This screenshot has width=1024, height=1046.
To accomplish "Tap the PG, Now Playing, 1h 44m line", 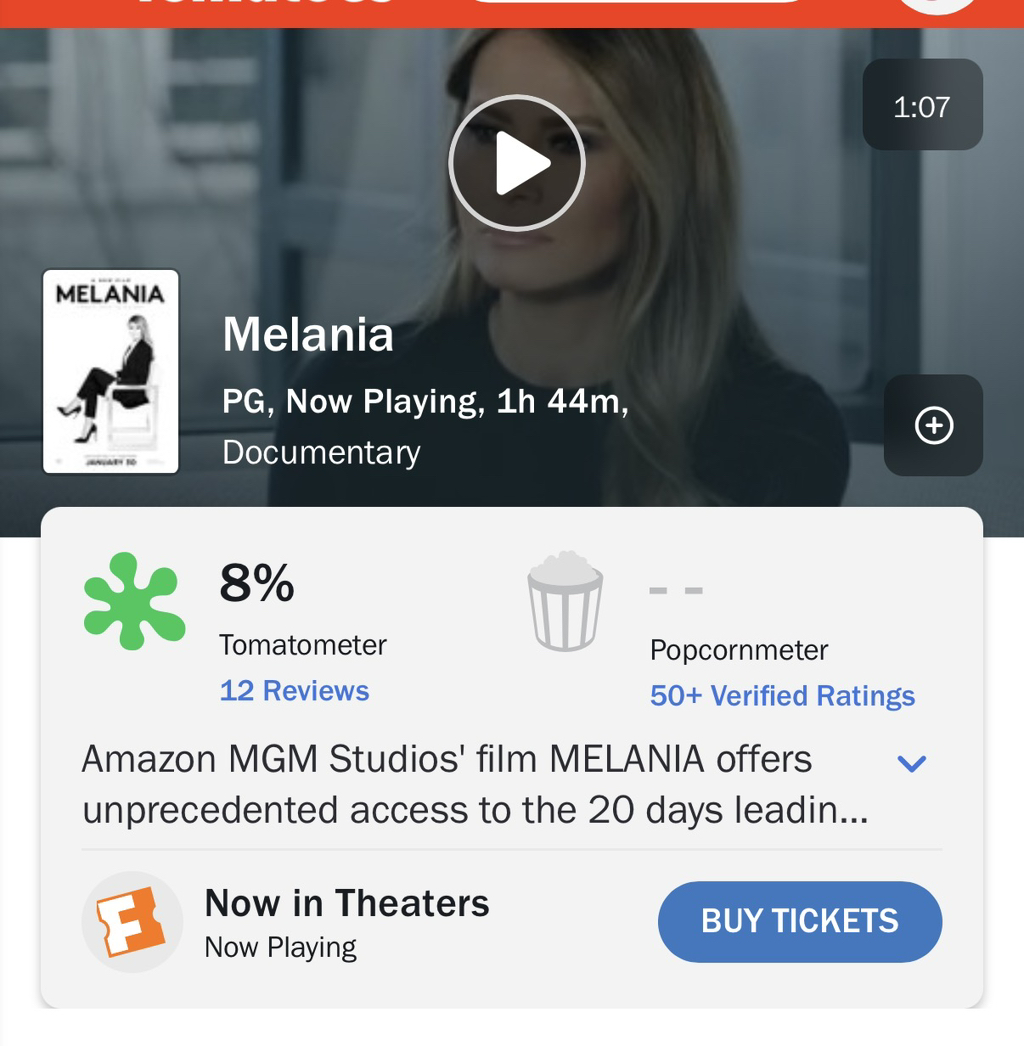I will click(x=425, y=401).
